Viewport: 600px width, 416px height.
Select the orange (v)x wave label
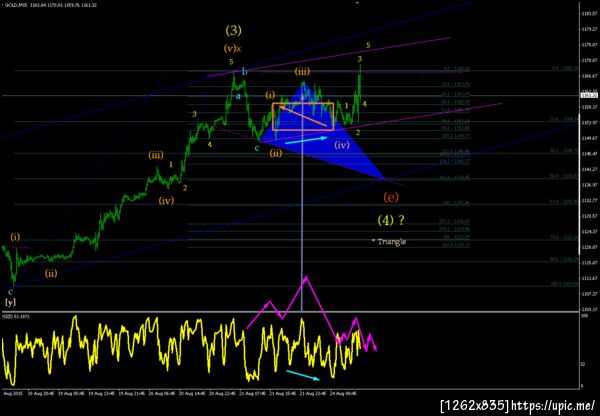point(233,49)
